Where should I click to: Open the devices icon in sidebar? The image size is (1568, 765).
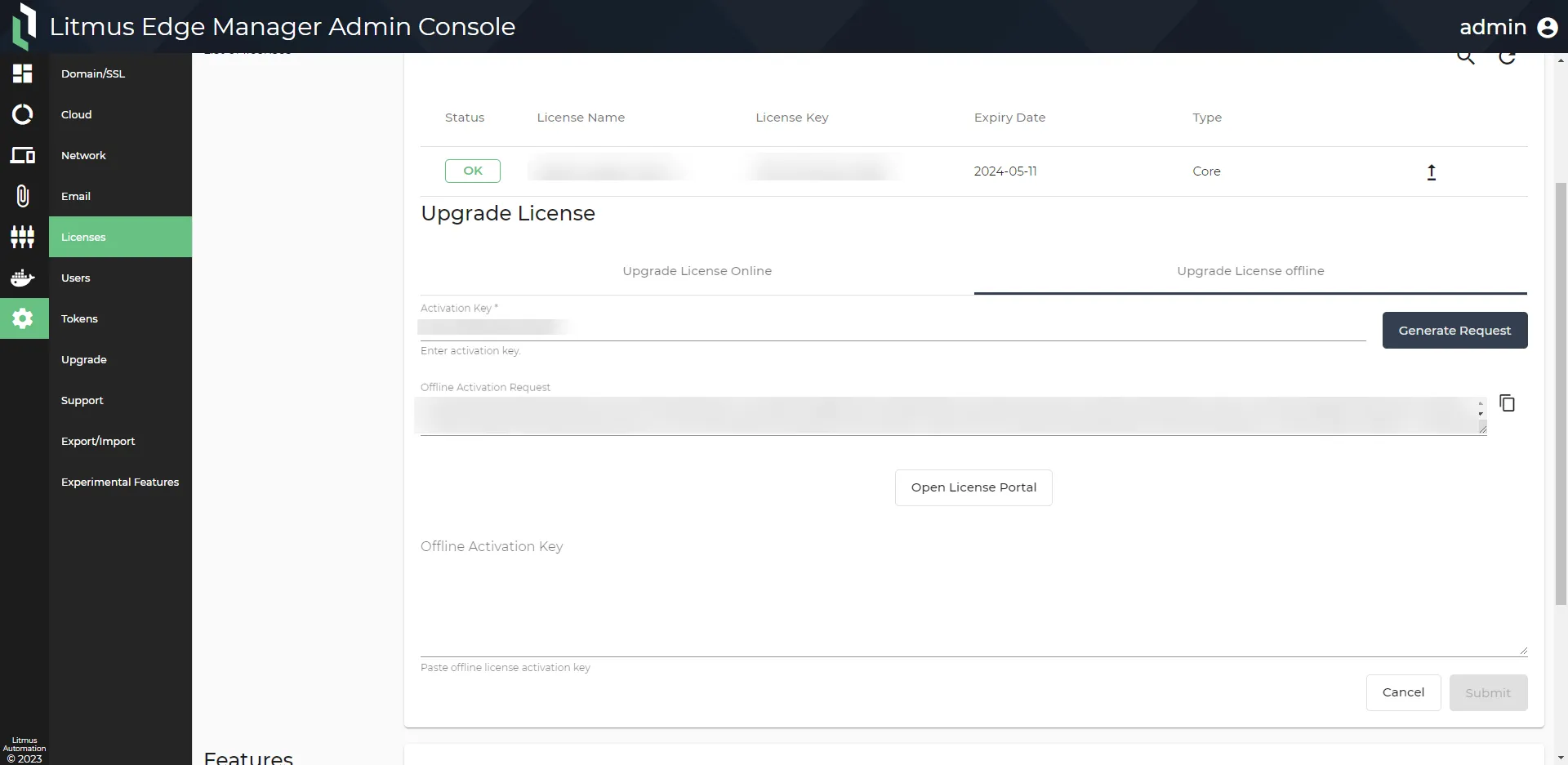tap(23, 155)
